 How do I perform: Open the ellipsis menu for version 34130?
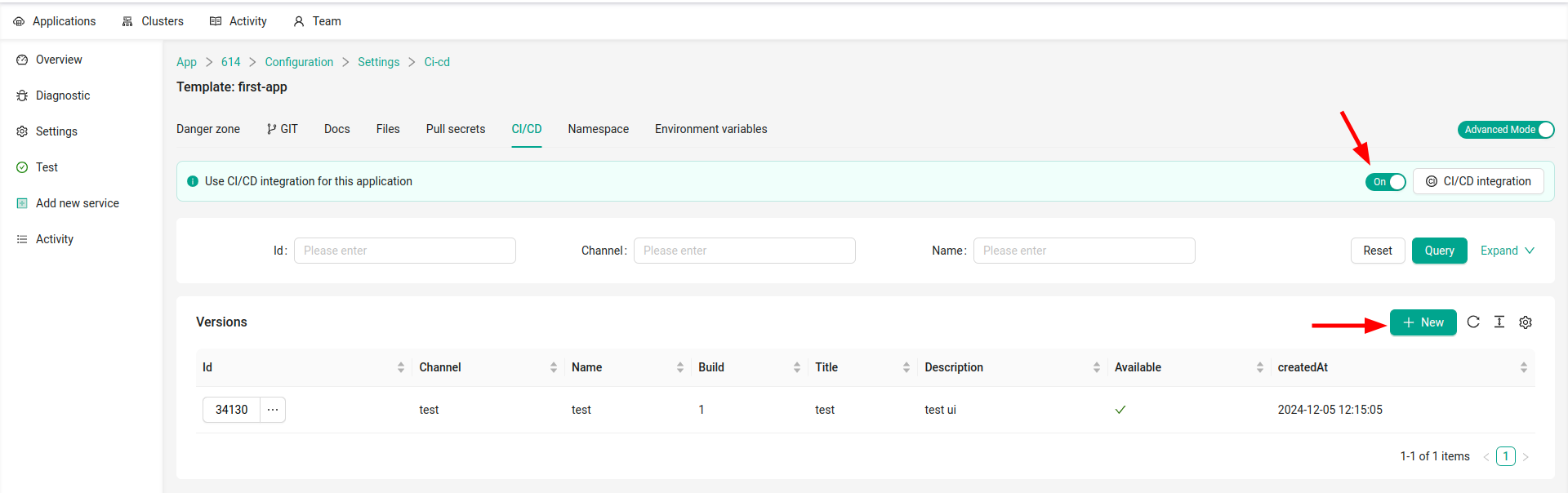point(273,410)
